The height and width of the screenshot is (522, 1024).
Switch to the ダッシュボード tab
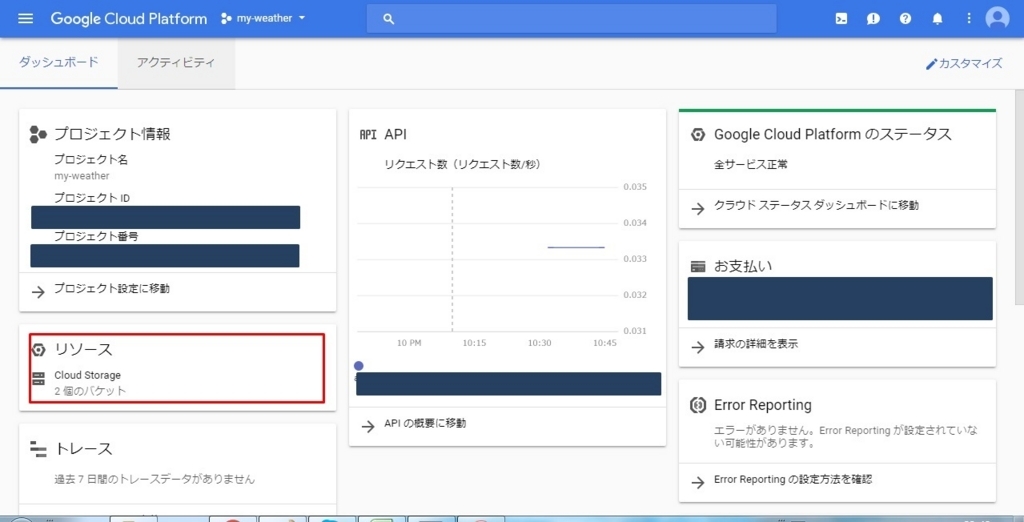coord(59,63)
